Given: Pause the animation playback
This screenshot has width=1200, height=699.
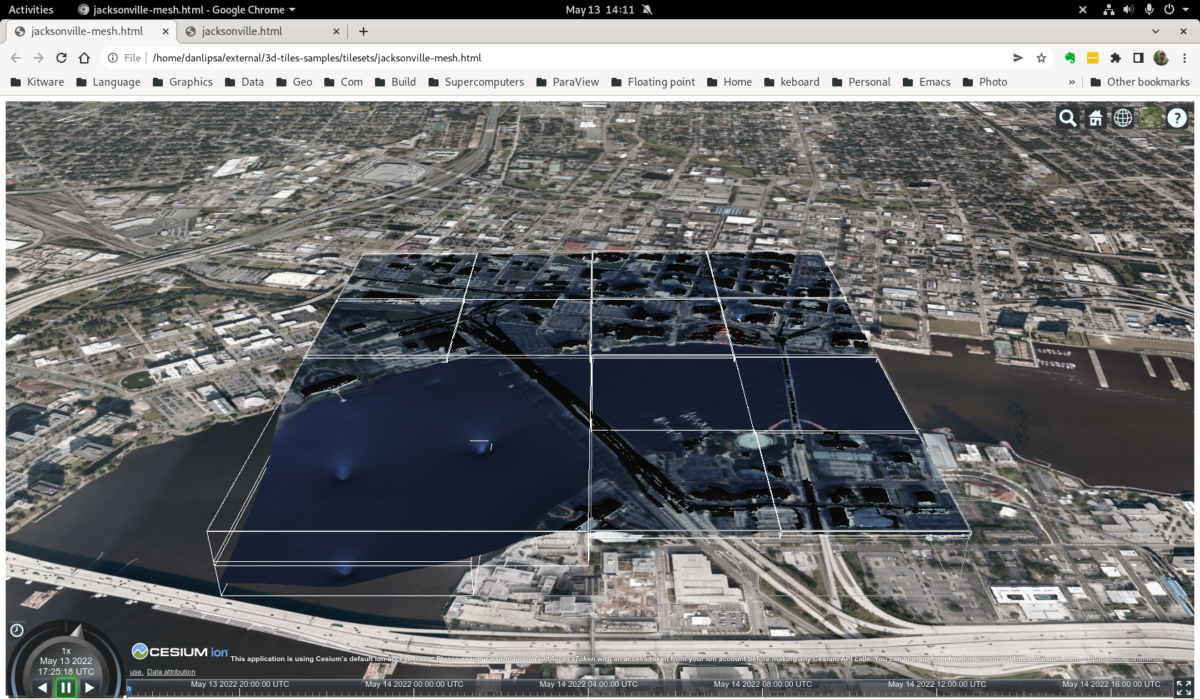Looking at the screenshot, I should point(66,687).
